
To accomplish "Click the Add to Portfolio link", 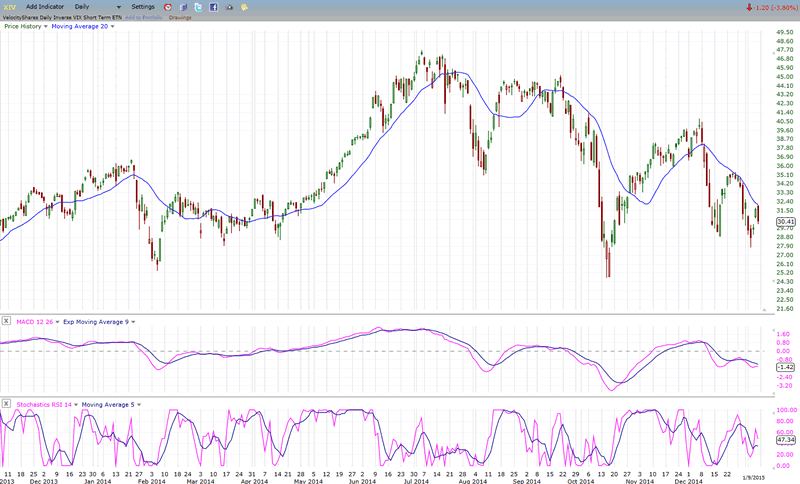I will click(145, 16).
